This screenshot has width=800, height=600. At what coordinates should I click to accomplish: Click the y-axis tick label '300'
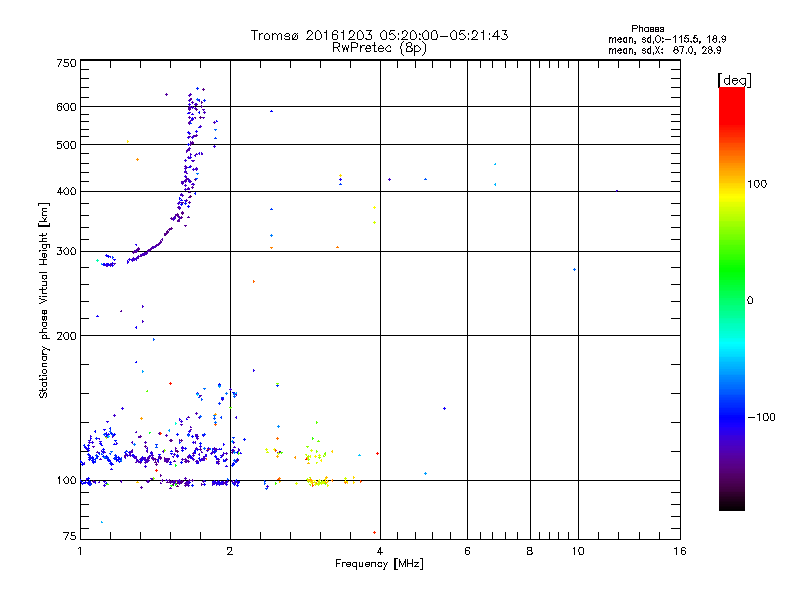click(67, 252)
